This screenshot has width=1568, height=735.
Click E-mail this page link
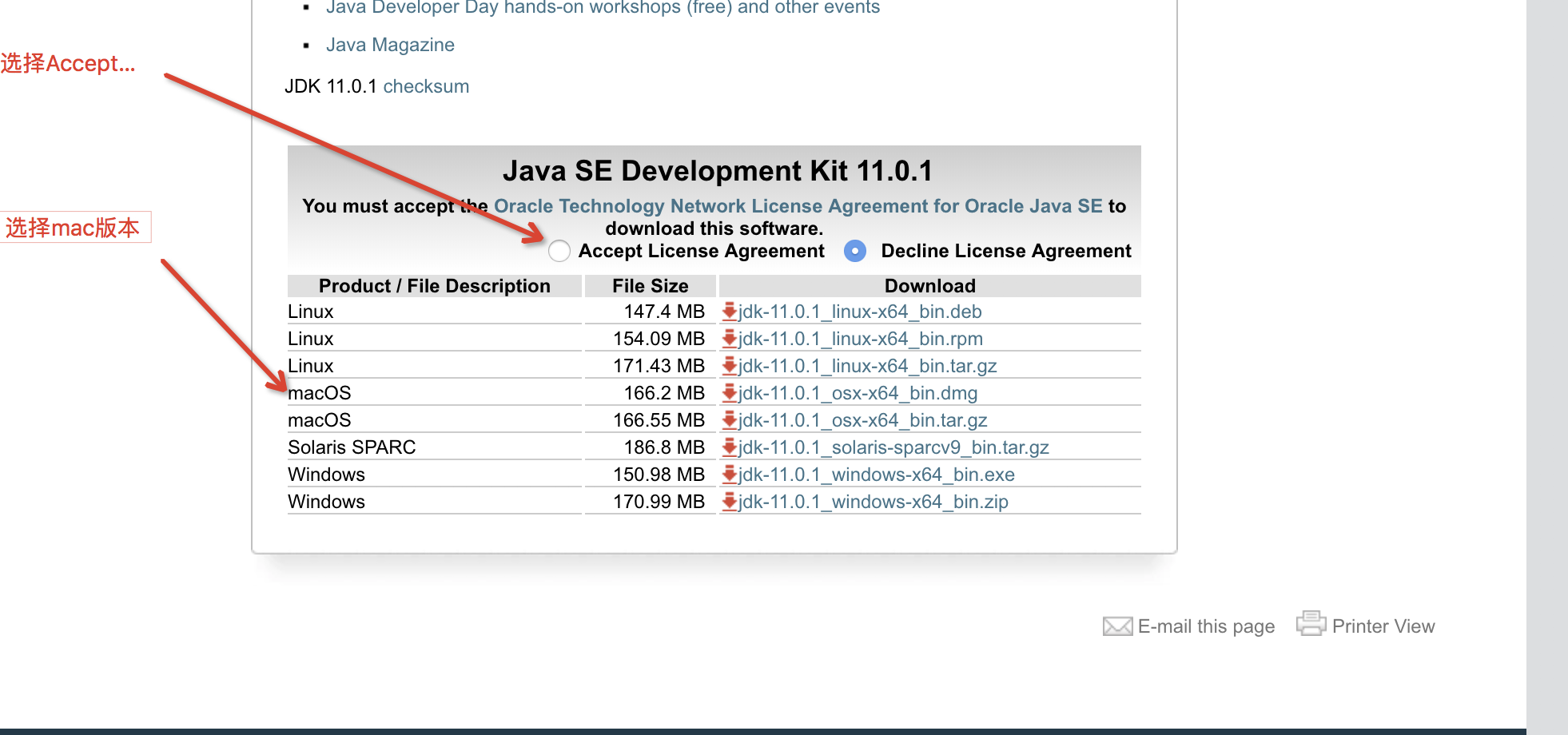pos(1206,626)
